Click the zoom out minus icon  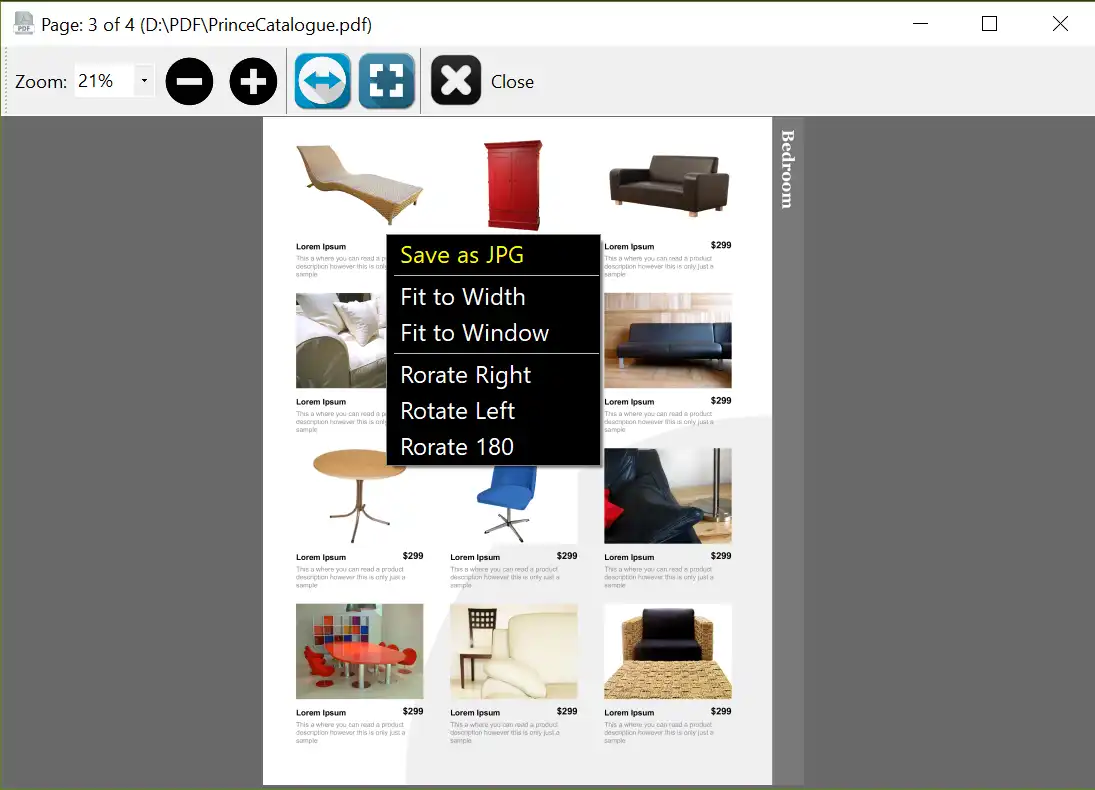[x=189, y=82]
